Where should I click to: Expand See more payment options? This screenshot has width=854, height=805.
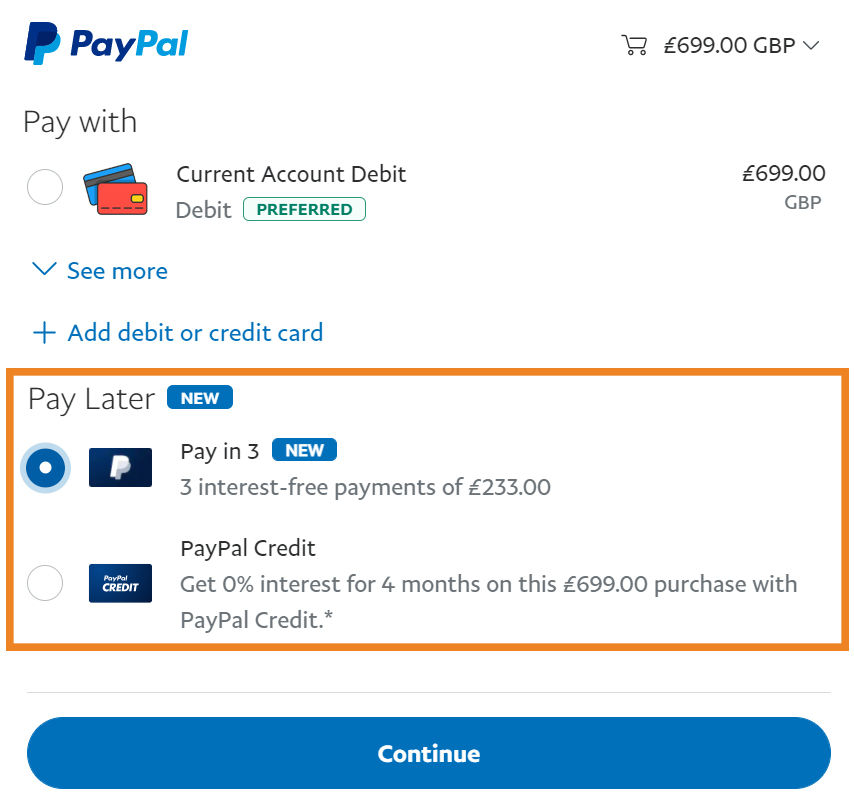tap(117, 270)
